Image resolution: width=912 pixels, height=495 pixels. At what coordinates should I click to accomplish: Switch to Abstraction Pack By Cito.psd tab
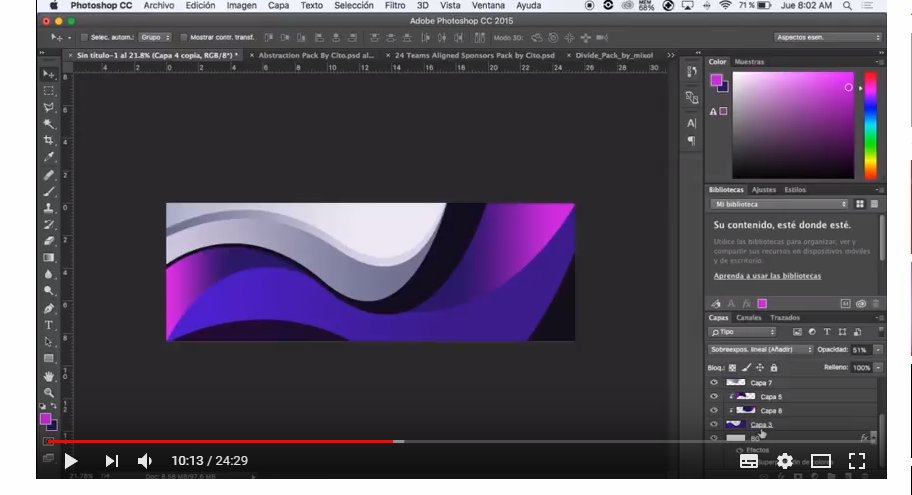tap(316, 55)
